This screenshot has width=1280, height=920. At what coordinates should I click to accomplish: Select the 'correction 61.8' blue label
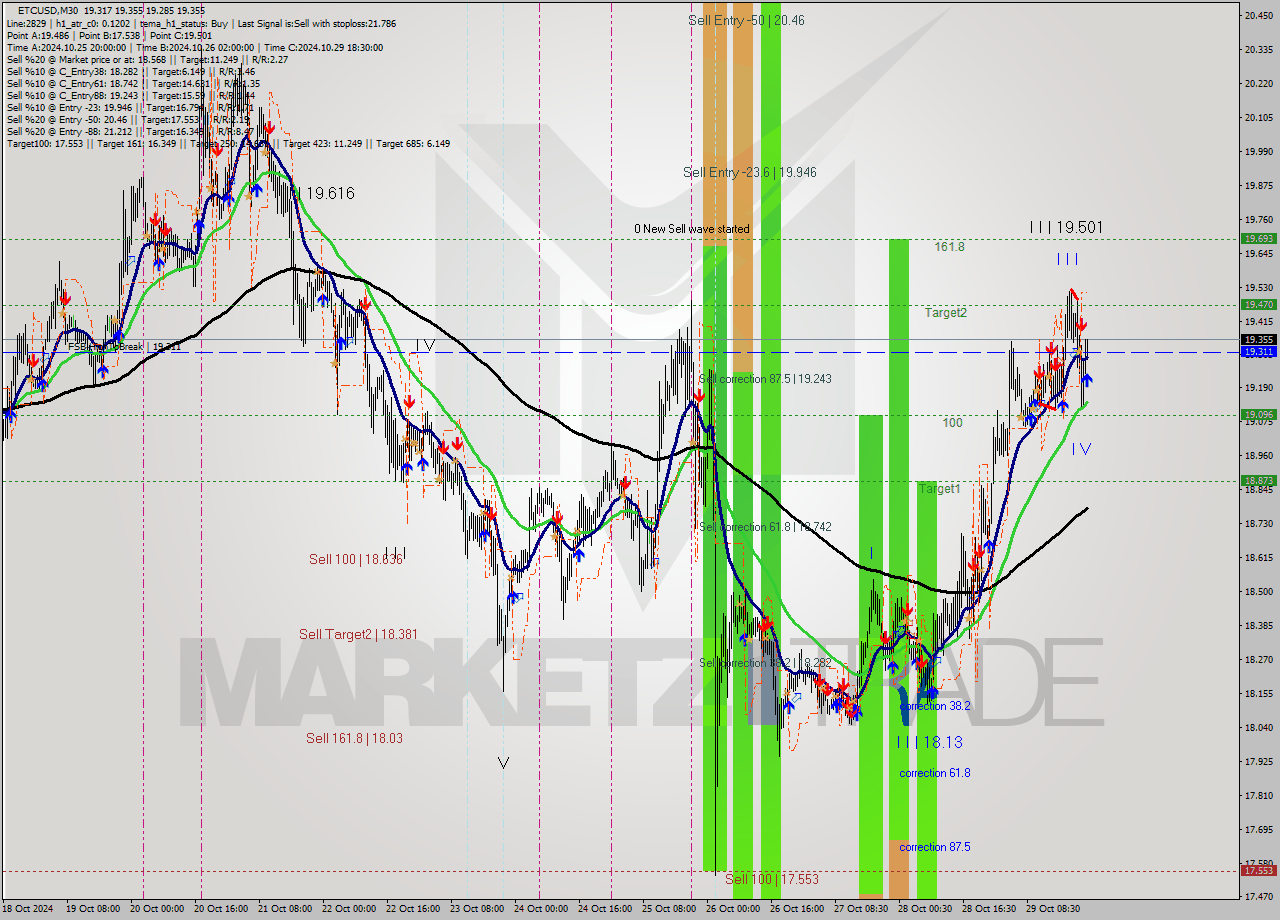[x=935, y=773]
